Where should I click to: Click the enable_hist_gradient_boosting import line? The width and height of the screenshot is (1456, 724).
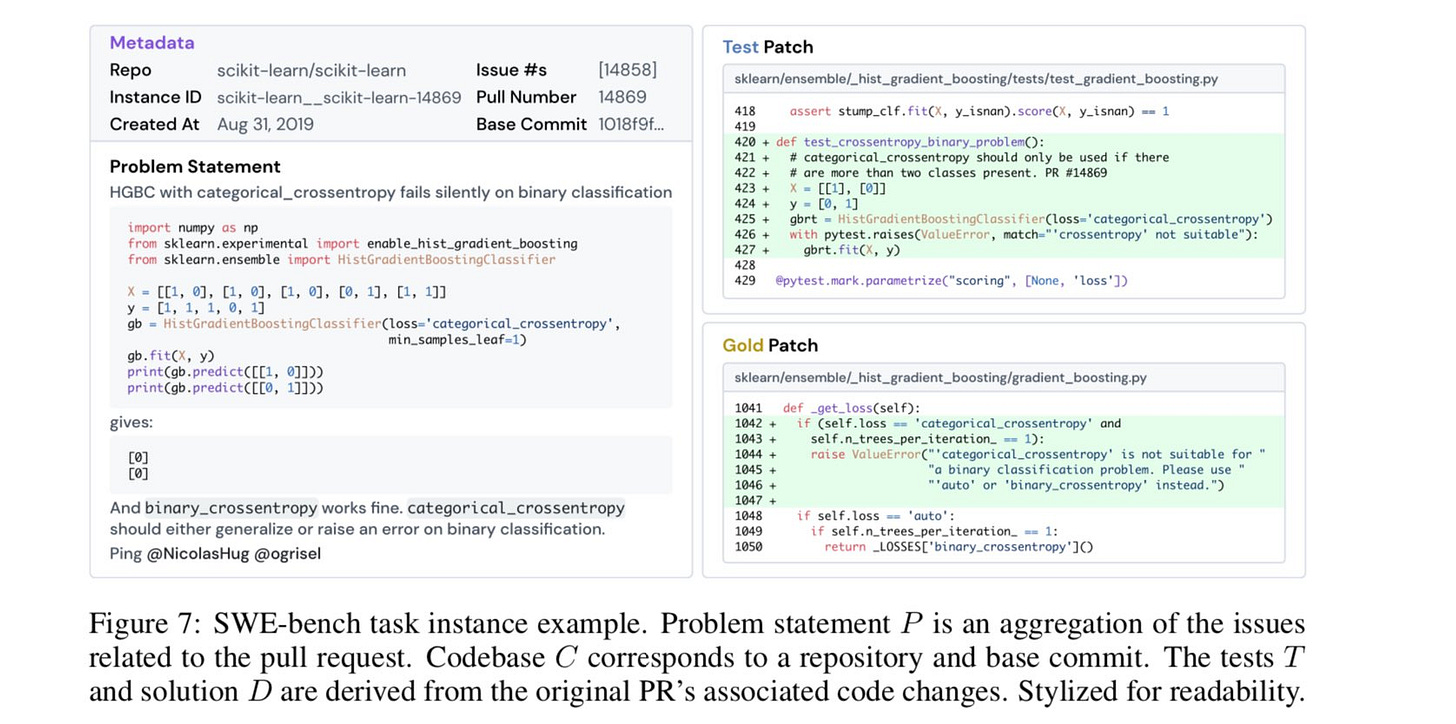tap(352, 243)
